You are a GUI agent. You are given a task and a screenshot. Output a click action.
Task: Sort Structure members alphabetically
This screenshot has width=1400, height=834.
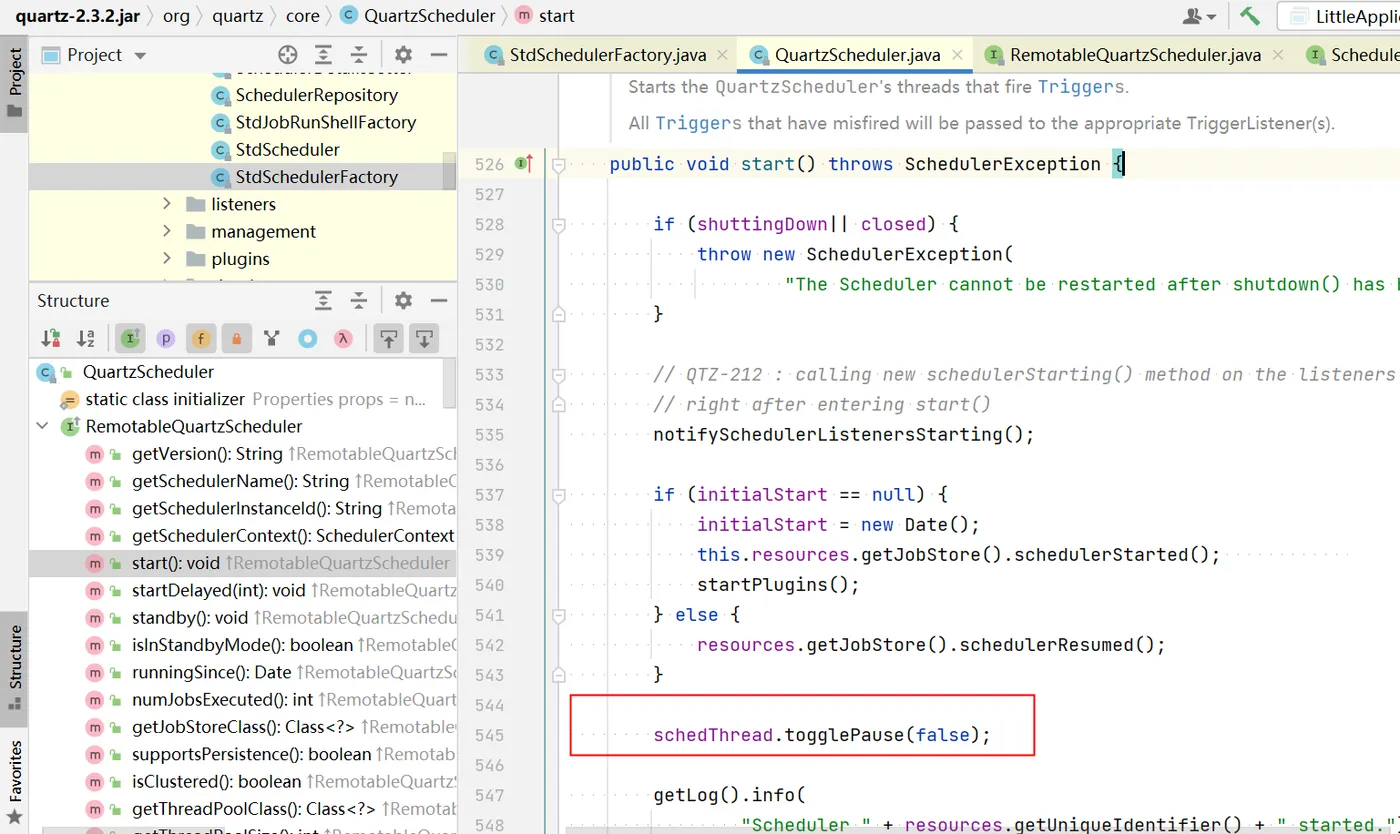[86, 339]
